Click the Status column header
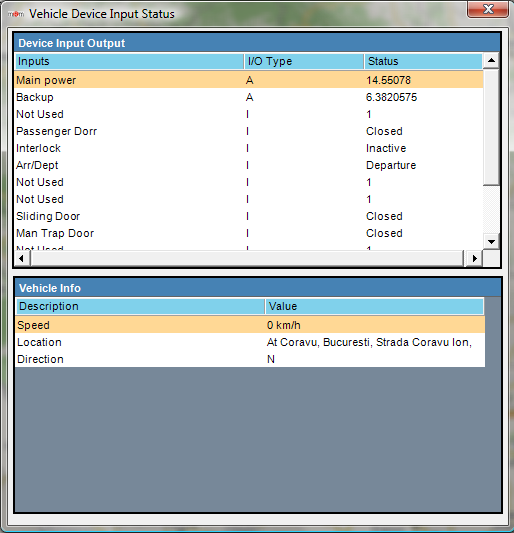This screenshot has height=533, width=514. click(x=423, y=62)
